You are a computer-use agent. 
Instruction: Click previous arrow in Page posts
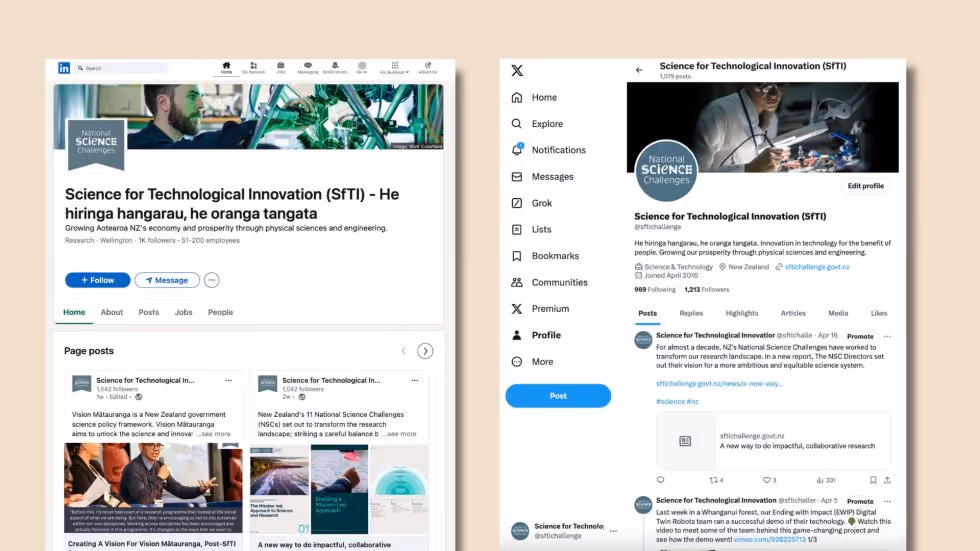pos(404,351)
